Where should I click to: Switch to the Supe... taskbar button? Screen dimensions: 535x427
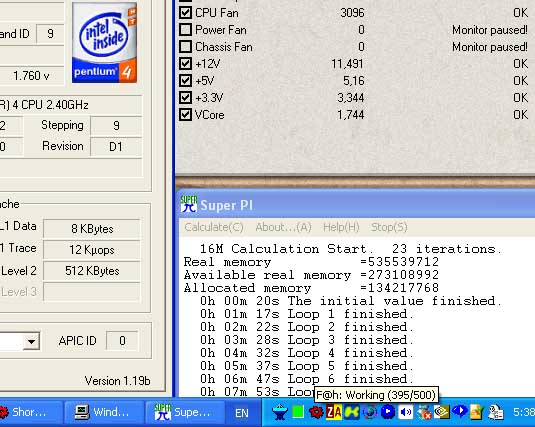[x=185, y=412]
